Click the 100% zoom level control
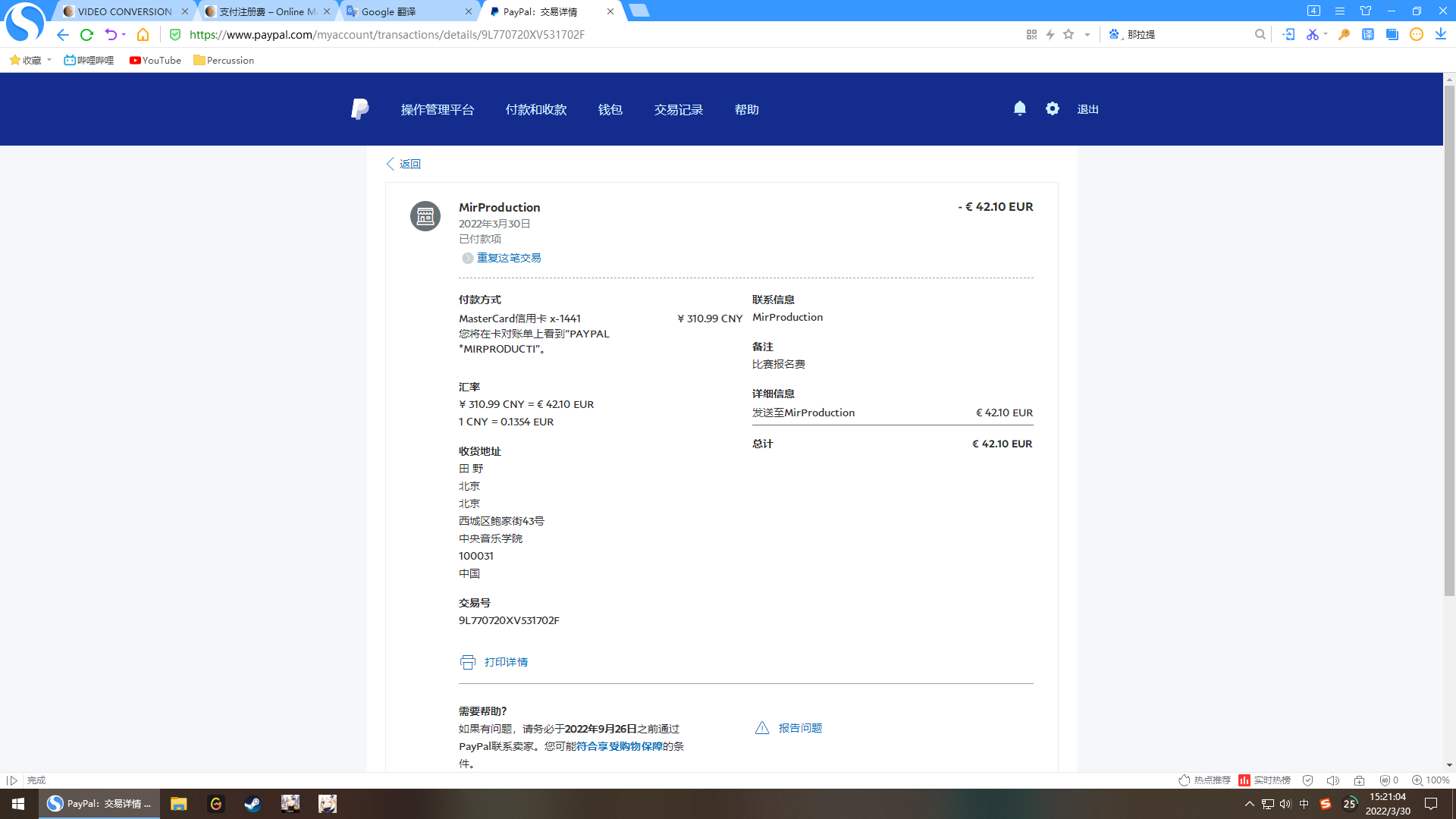1456x819 pixels. click(x=1431, y=780)
